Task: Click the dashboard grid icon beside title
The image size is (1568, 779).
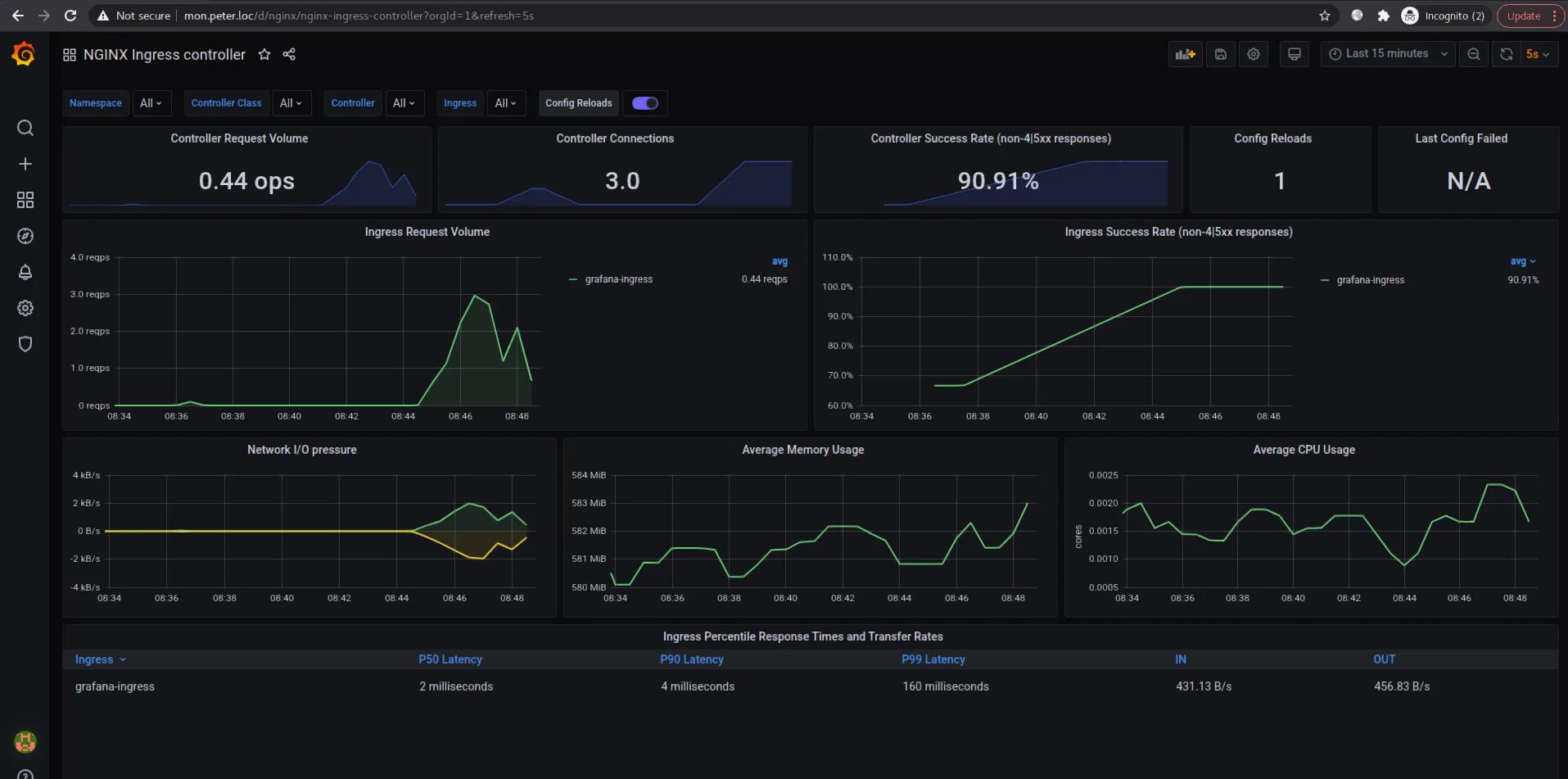Action: 70,55
